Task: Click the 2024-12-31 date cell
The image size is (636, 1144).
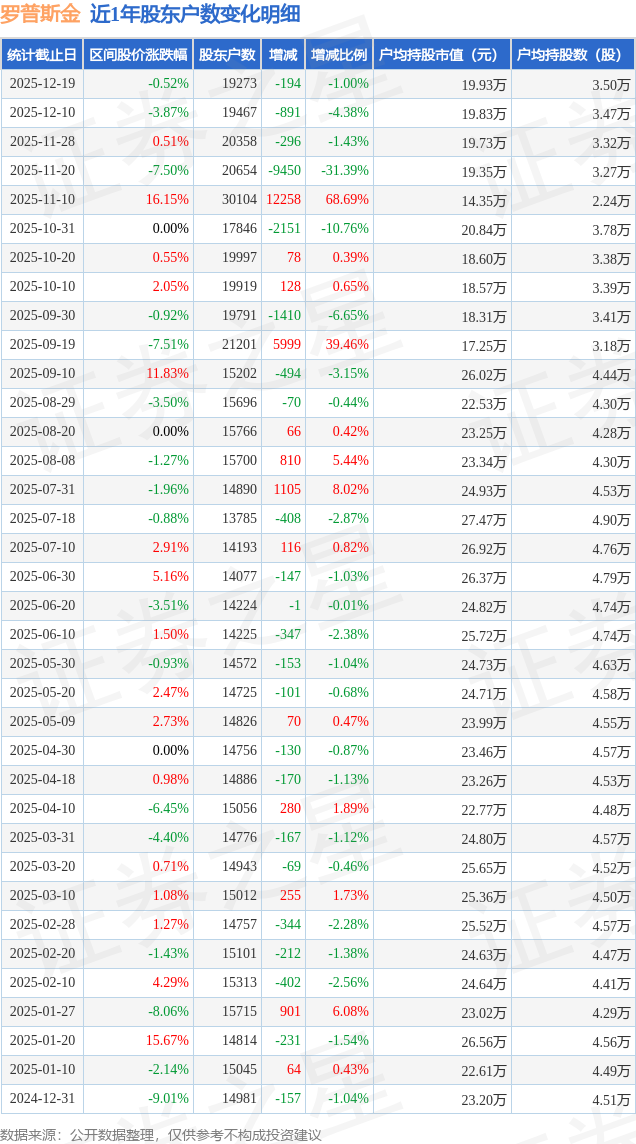Action: 42,1099
